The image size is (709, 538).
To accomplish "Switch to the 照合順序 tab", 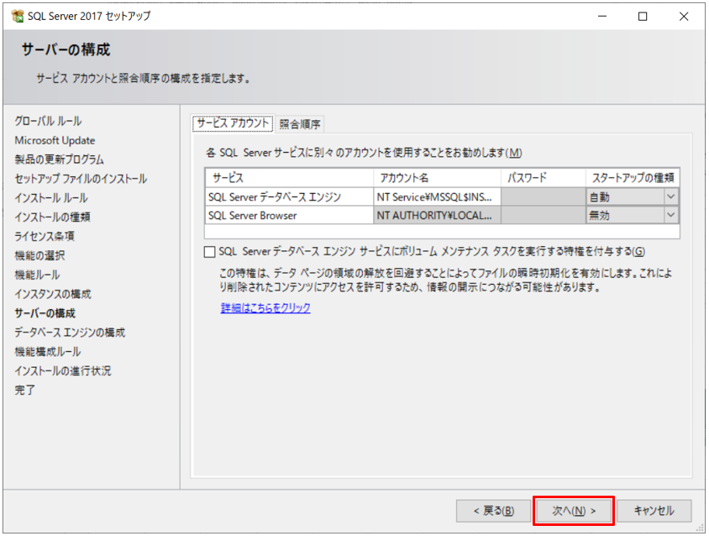I will (x=300, y=124).
